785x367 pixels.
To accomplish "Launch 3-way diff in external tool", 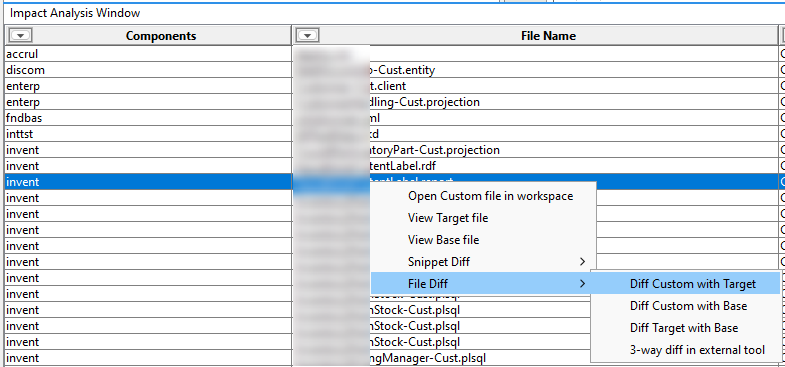I will coord(697,350).
